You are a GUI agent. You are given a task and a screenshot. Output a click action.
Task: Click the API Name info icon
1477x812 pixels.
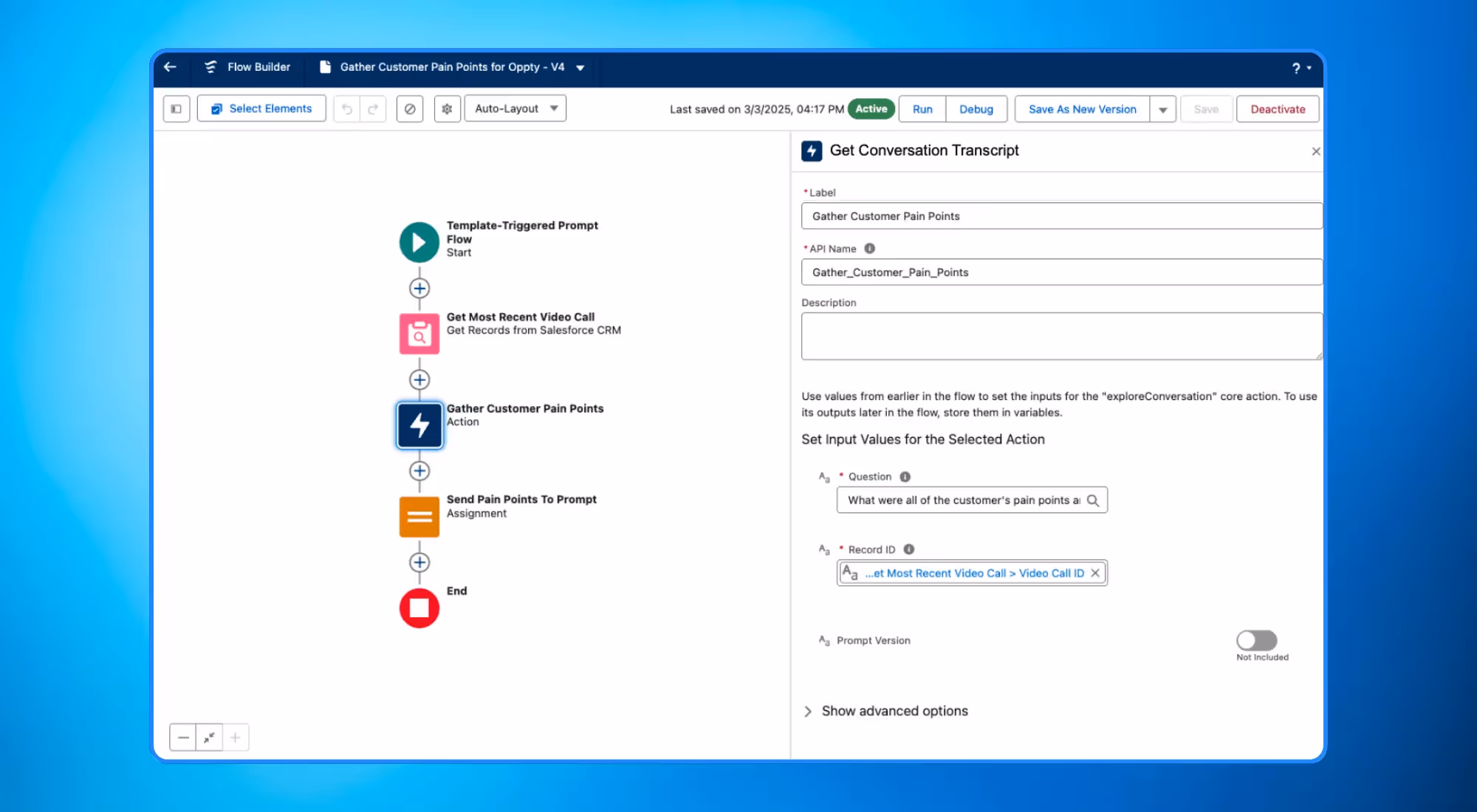pos(870,249)
